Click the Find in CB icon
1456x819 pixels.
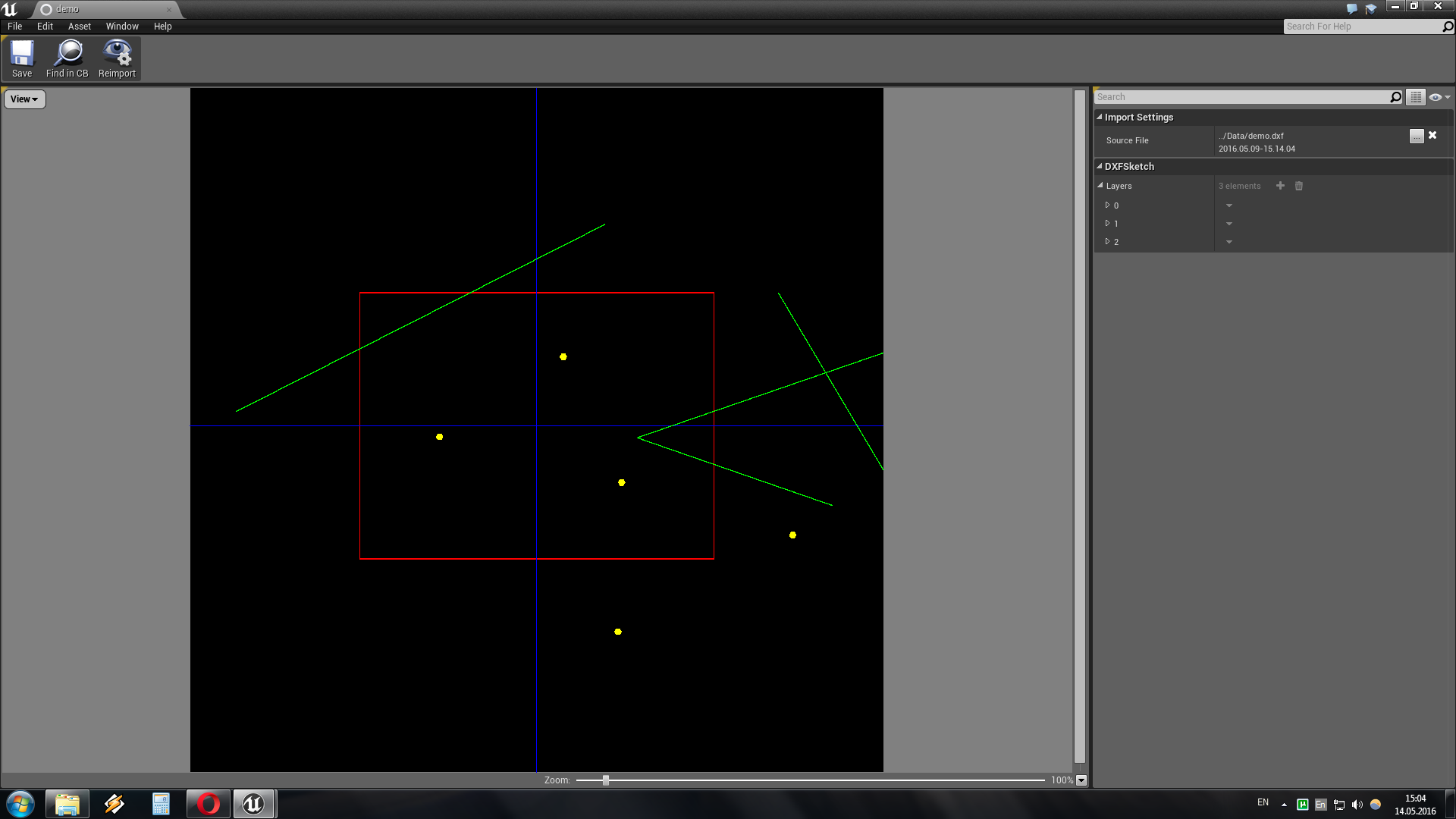coord(67,57)
